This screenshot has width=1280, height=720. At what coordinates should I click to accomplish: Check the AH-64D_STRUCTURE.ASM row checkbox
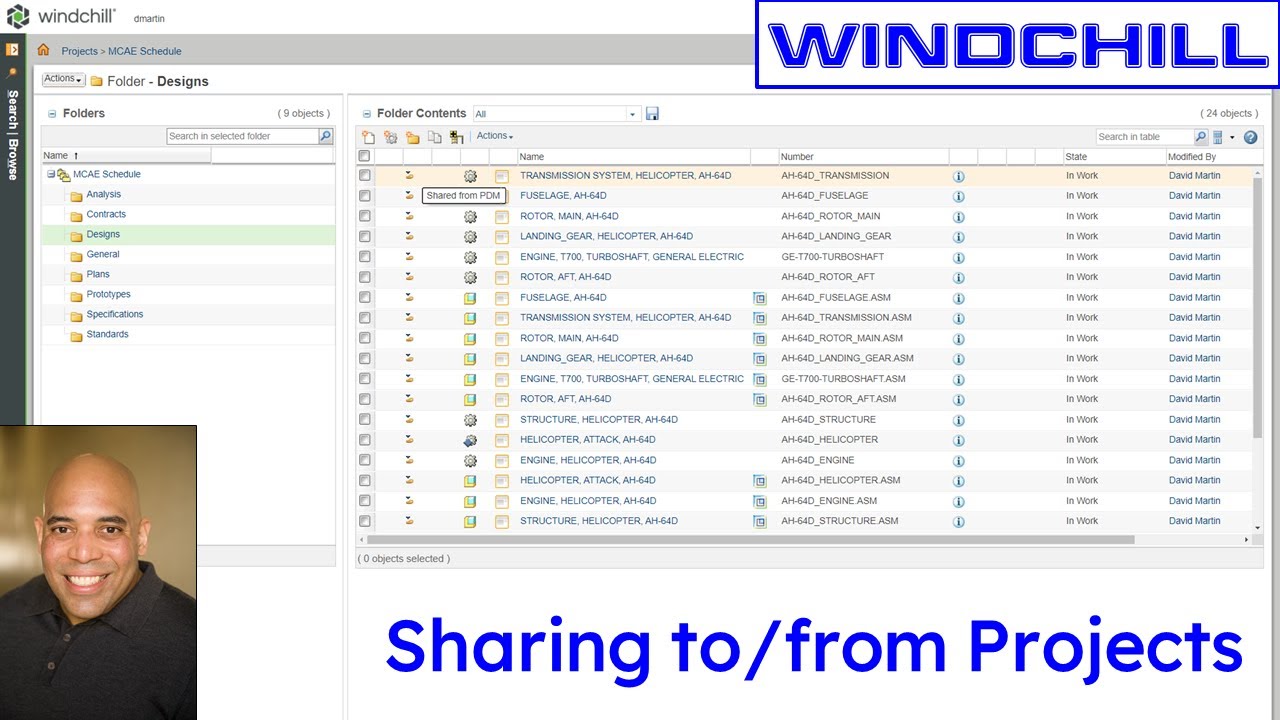pyautogui.click(x=365, y=521)
